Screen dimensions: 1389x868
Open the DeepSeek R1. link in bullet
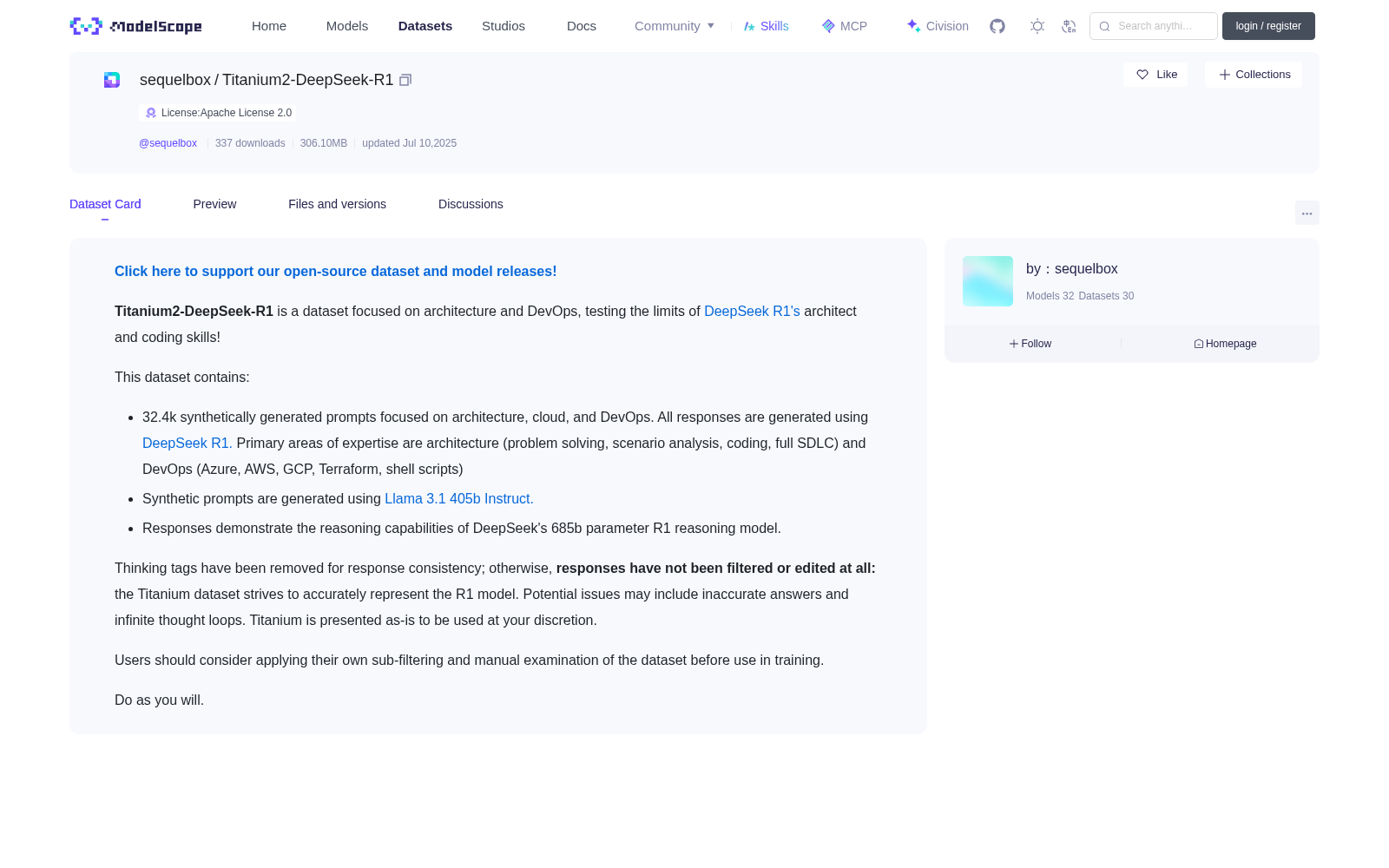click(x=188, y=443)
